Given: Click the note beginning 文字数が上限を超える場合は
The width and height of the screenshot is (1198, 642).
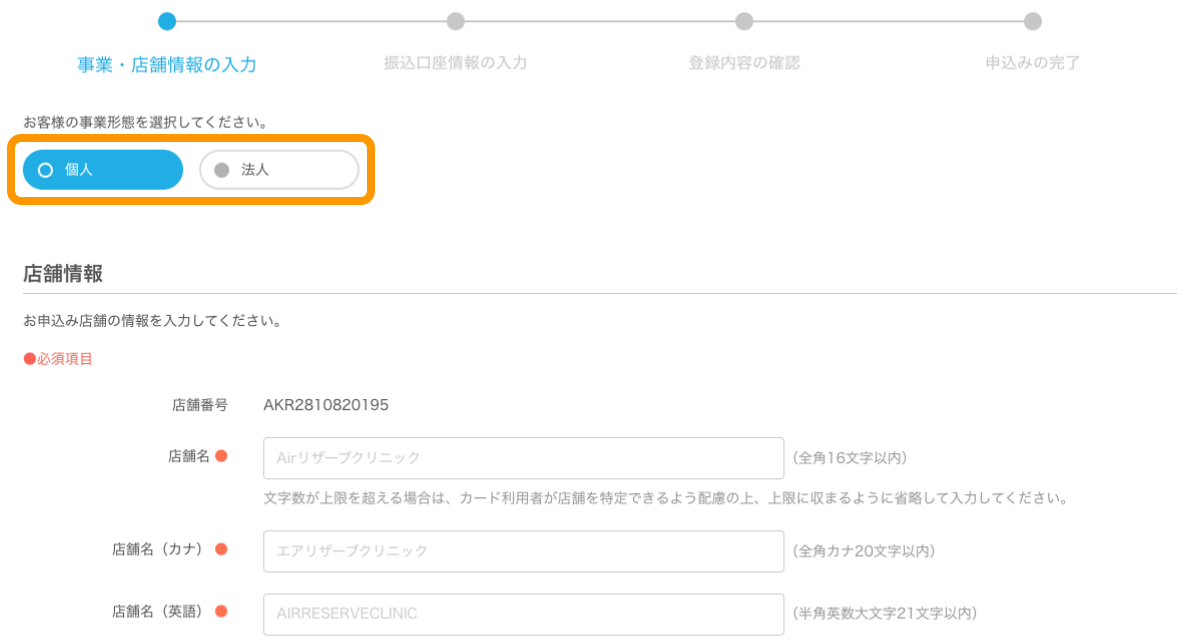Looking at the screenshot, I should point(665,498).
